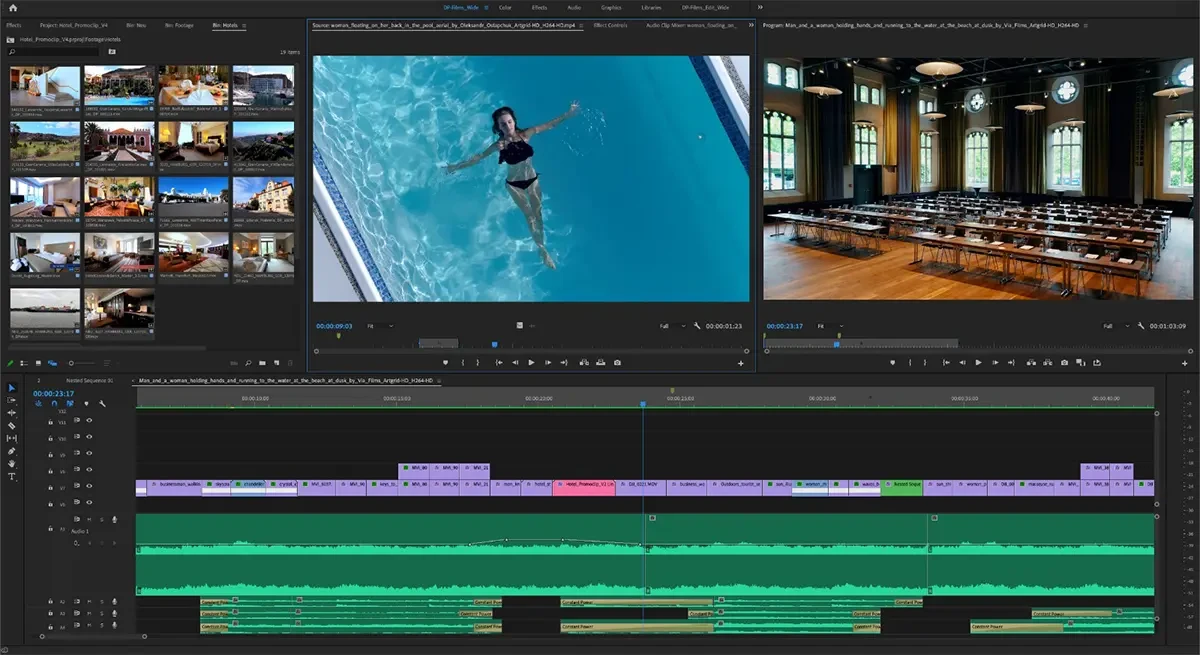Click the Home icon at top left
The width and height of the screenshot is (1200, 655).
pos(13,7)
